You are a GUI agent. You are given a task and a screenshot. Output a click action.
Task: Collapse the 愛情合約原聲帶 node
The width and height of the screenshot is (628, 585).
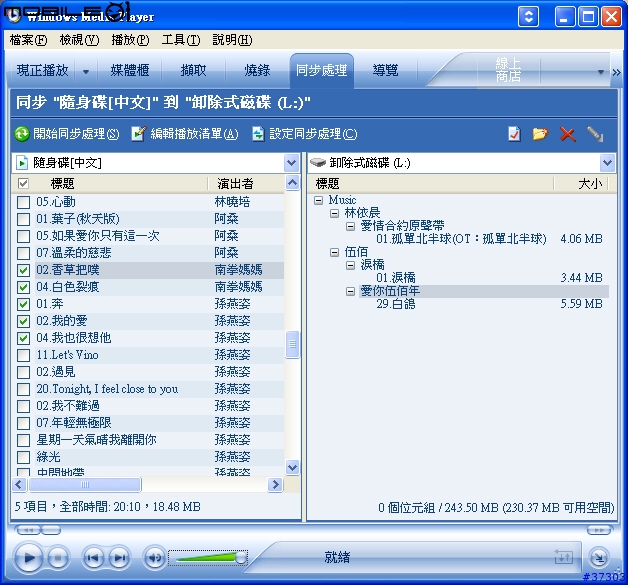tap(350, 227)
